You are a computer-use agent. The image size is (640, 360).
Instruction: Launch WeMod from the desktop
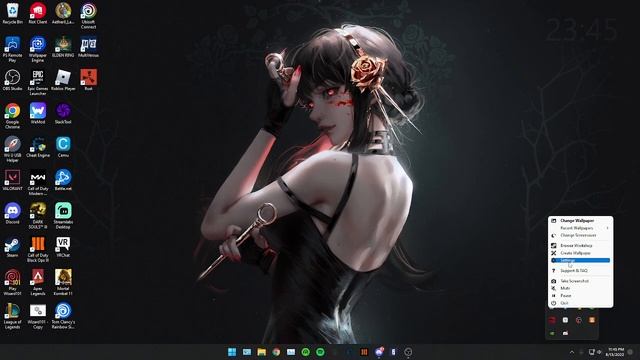(x=38, y=113)
